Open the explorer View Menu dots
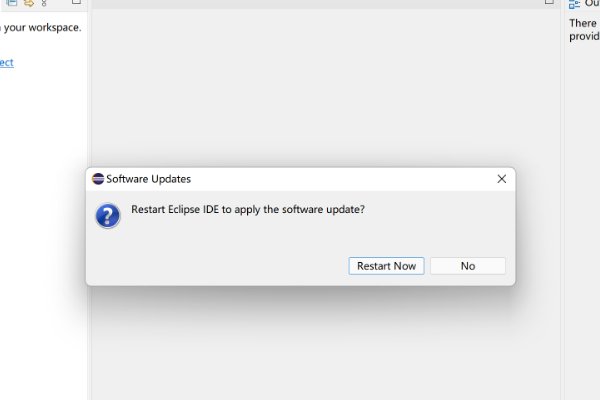Image resolution: width=600 pixels, height=400 pixels. (x=44, y=3)
